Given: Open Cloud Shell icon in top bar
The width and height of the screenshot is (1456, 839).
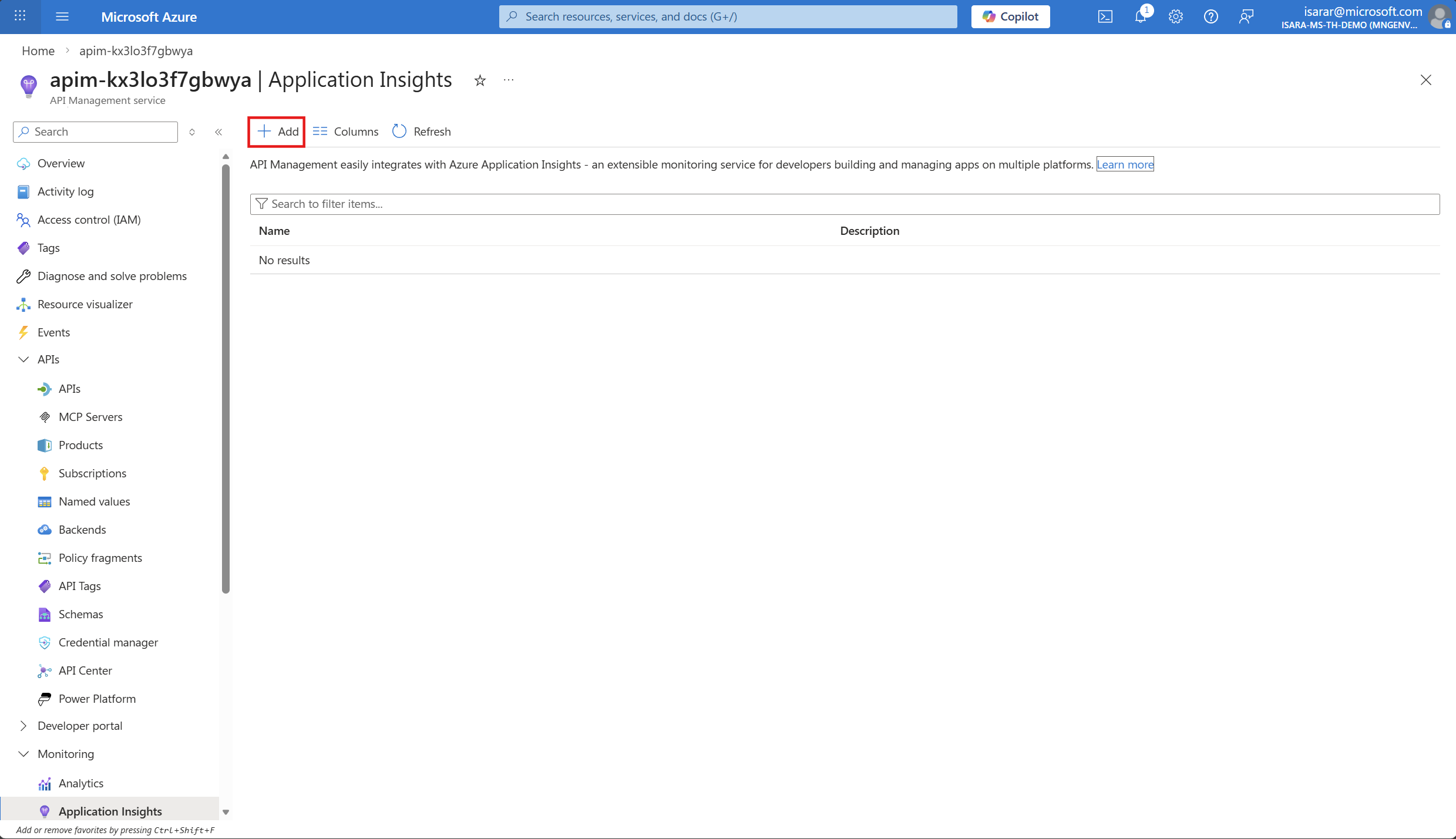Looking at the screenshot, I should point(1105,16).
